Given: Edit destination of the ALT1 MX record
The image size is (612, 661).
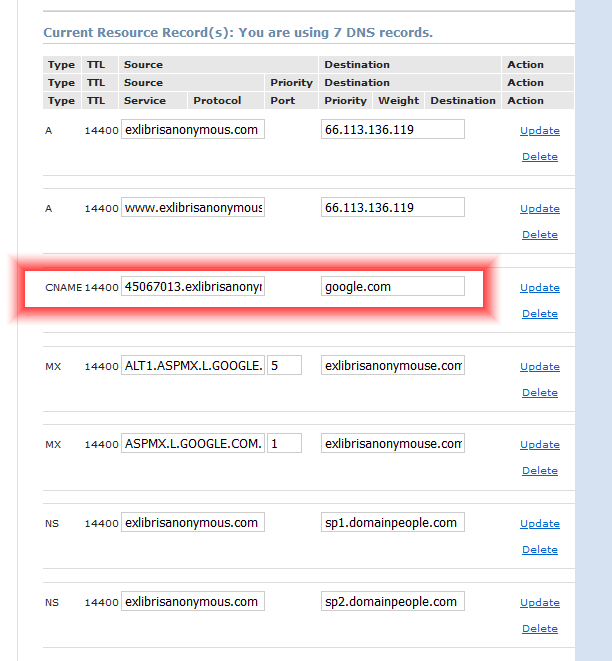Looking at the screenshot, I should [392, 365].
